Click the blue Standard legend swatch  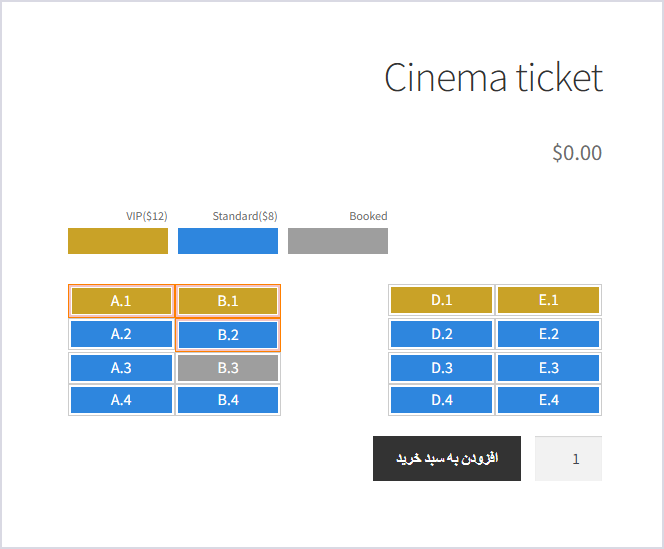click(228, 241)
